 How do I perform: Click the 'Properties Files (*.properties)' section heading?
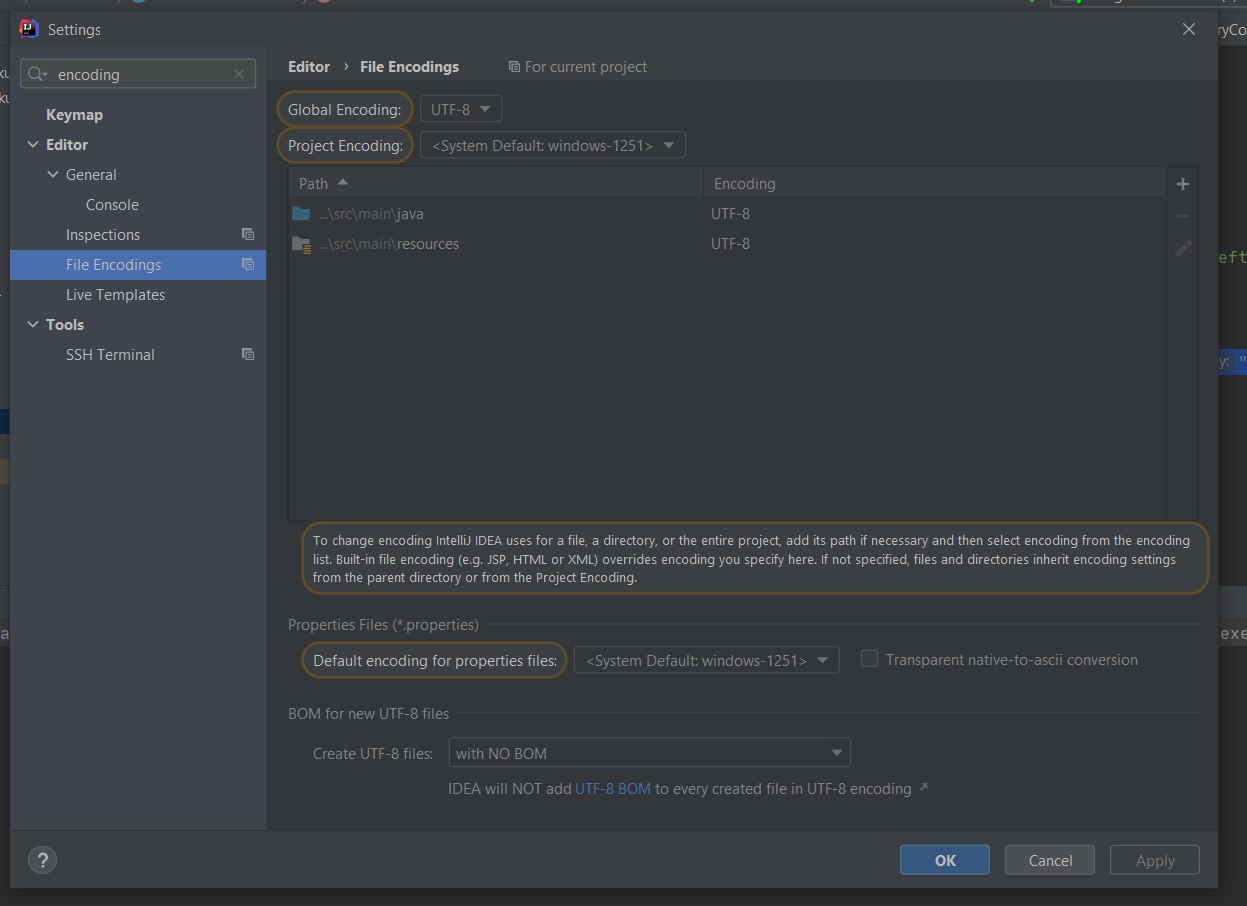[x=383, y=625]
